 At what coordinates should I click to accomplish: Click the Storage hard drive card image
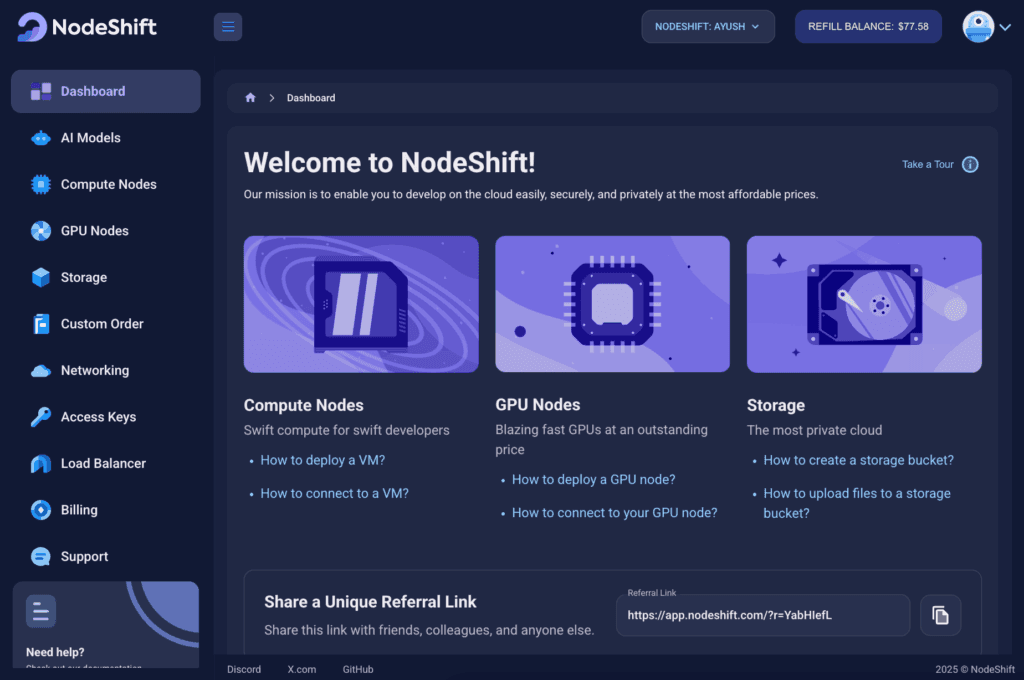864,304
